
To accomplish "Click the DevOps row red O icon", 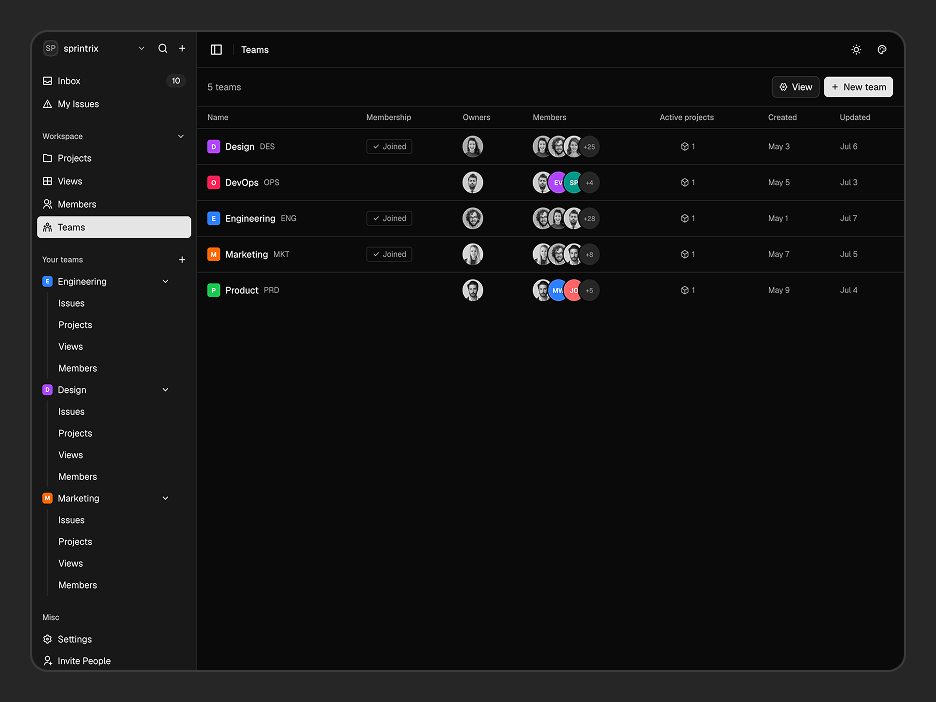I will pyautogui.click(x=214, y=182).
